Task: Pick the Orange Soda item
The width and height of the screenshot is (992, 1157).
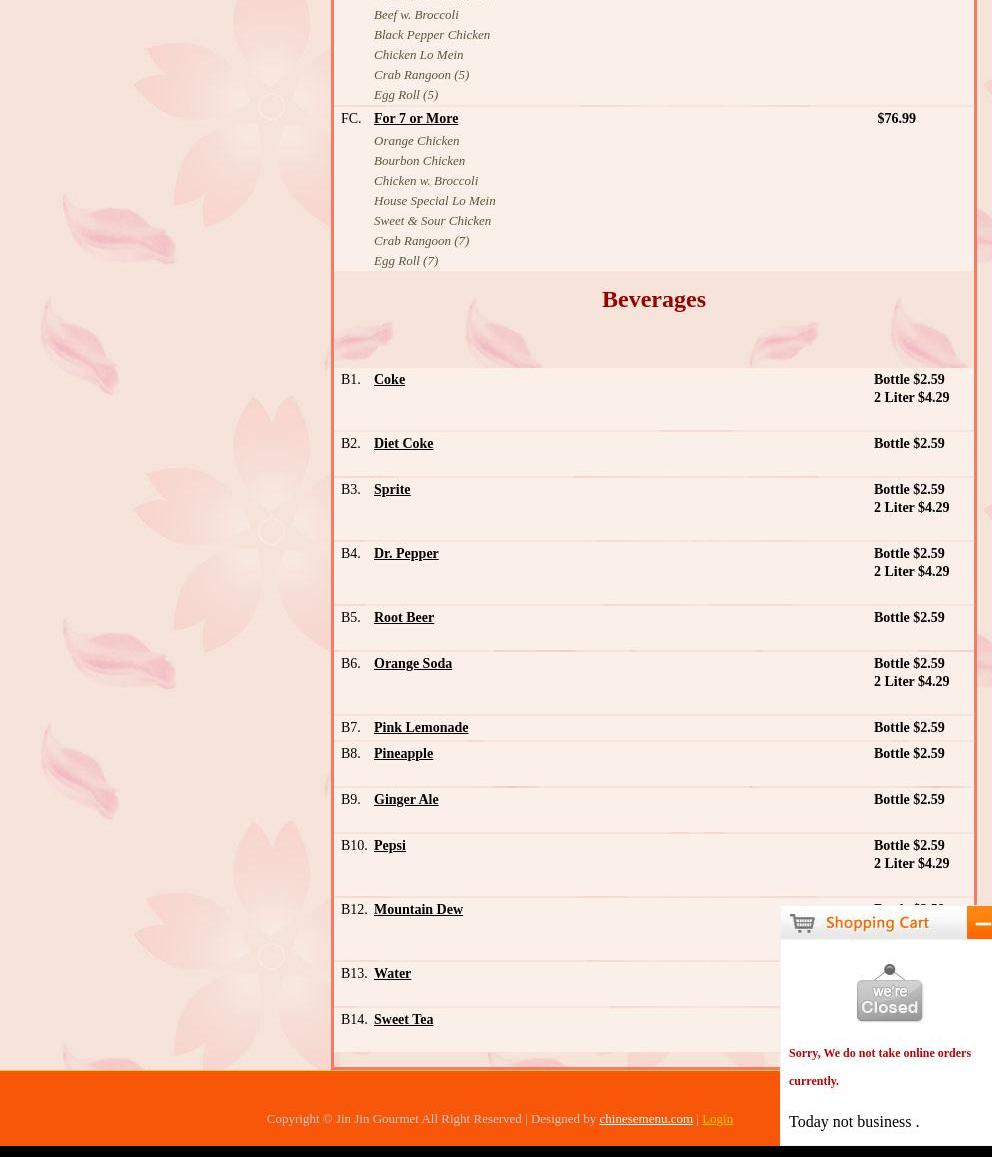Action: tap(413, 664)
